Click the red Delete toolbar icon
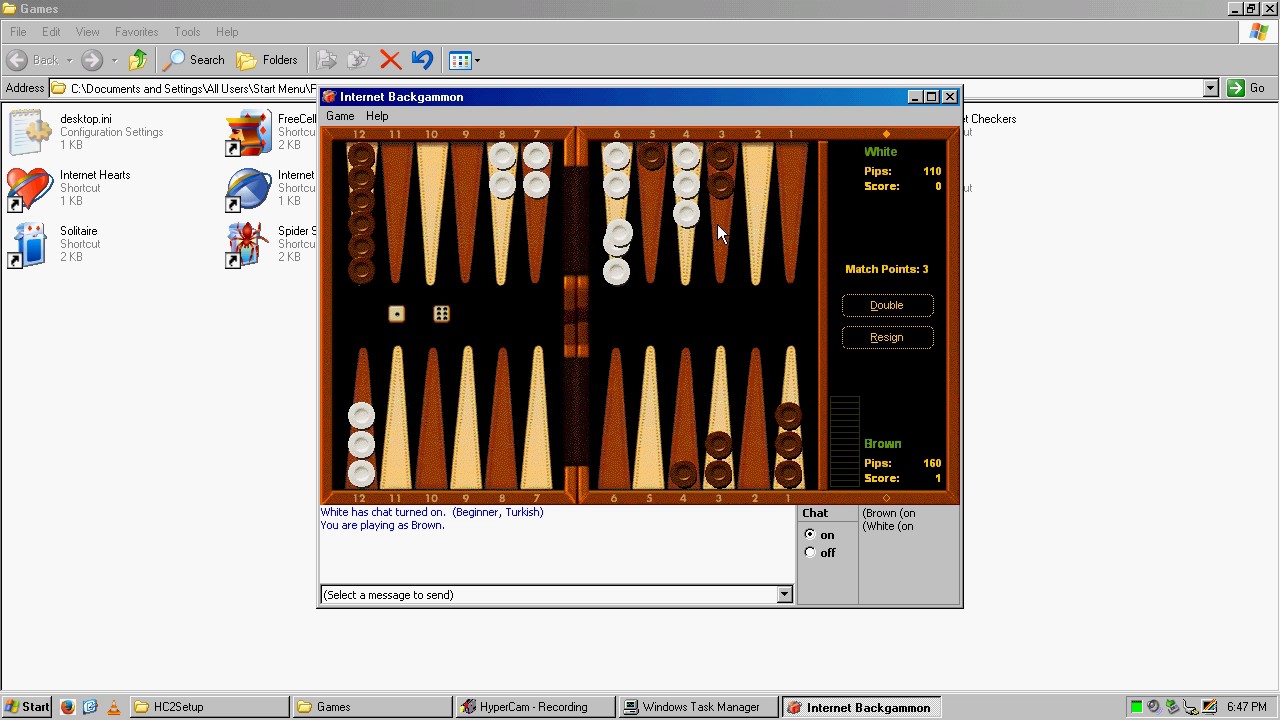Image resolution: width=1280 pixels, height=720 pixels. [x=391, y=60]
